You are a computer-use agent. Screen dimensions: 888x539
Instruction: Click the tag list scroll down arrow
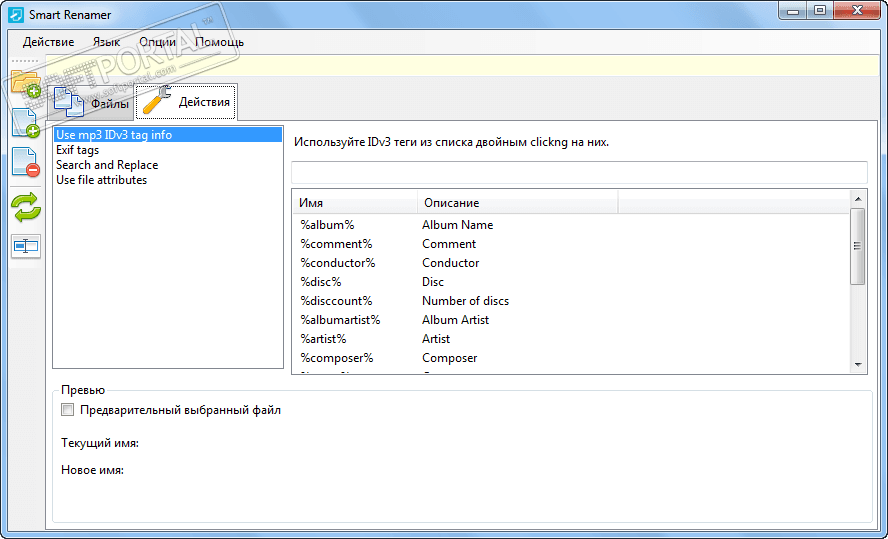(858, 365)
